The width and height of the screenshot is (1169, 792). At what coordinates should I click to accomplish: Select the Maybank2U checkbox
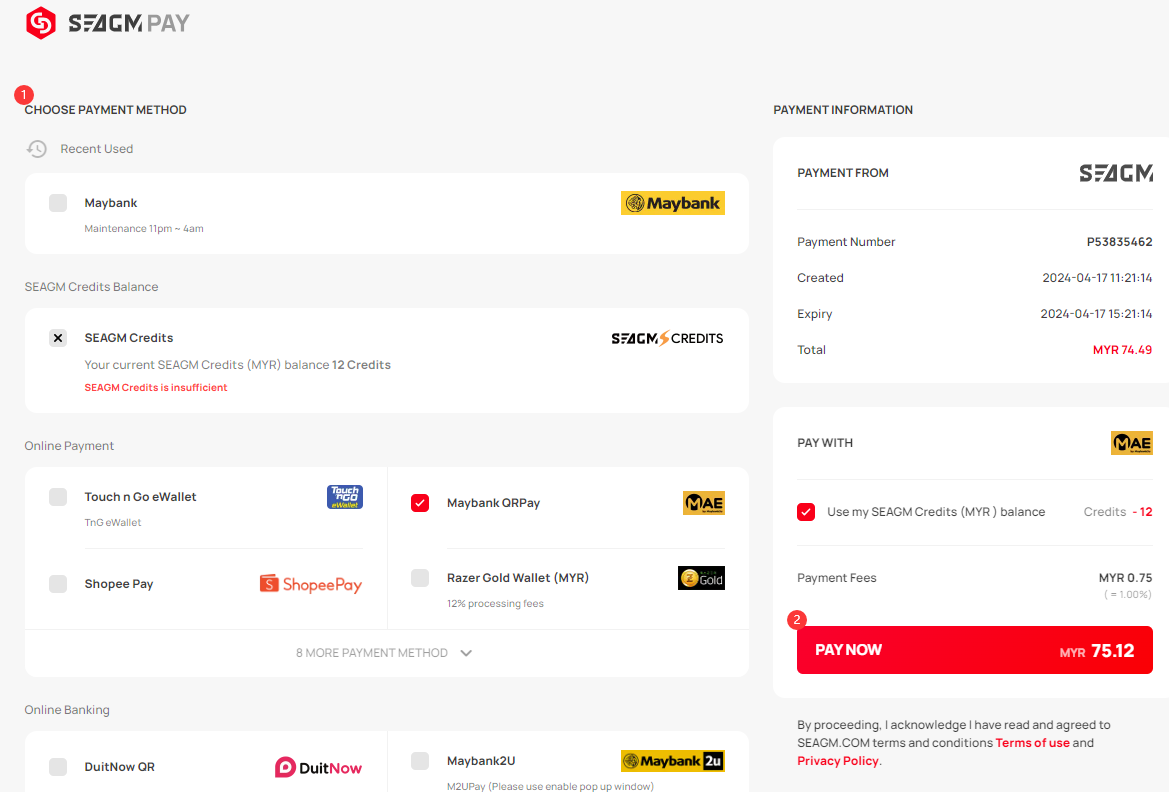point(420,761)
